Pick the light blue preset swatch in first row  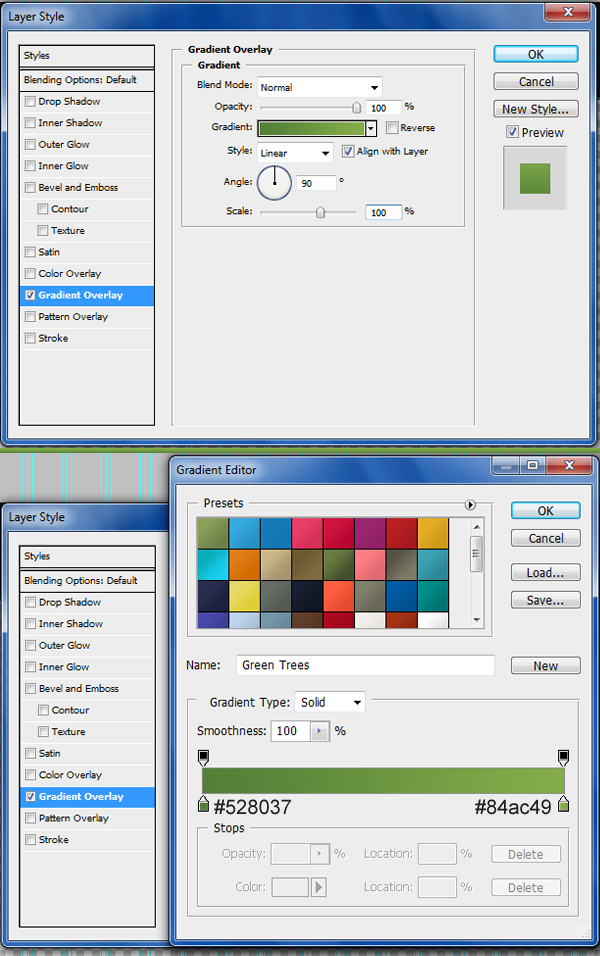[x=245, y=533]
